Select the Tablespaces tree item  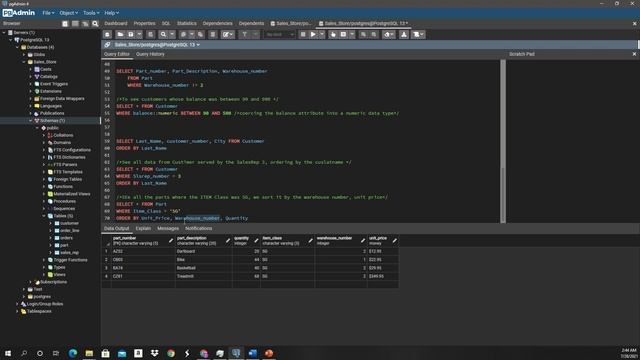(x=39, y=311)
